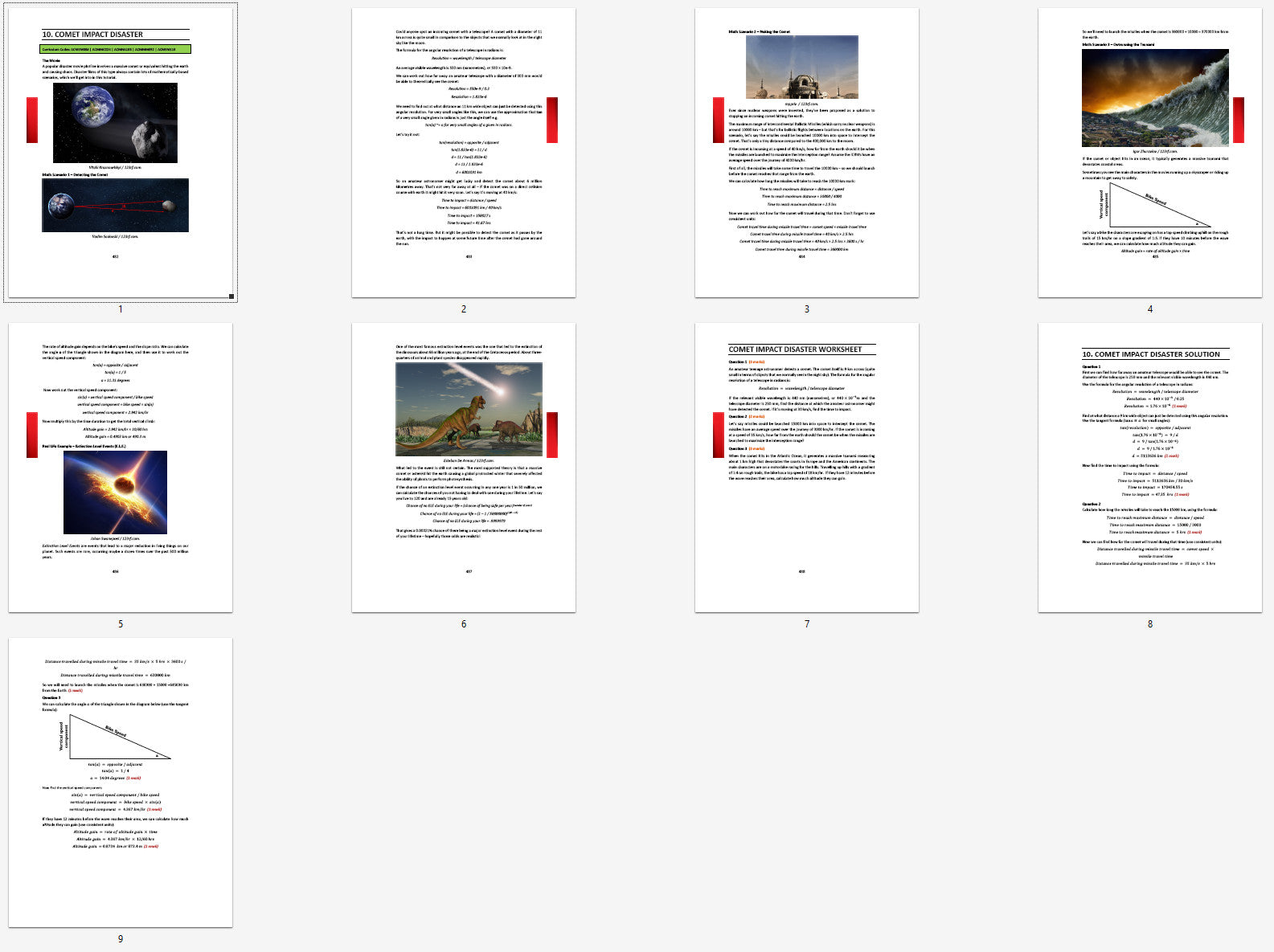Click the page number label 7
This screenshot has height=952, width=1274.
coord(807,624)
